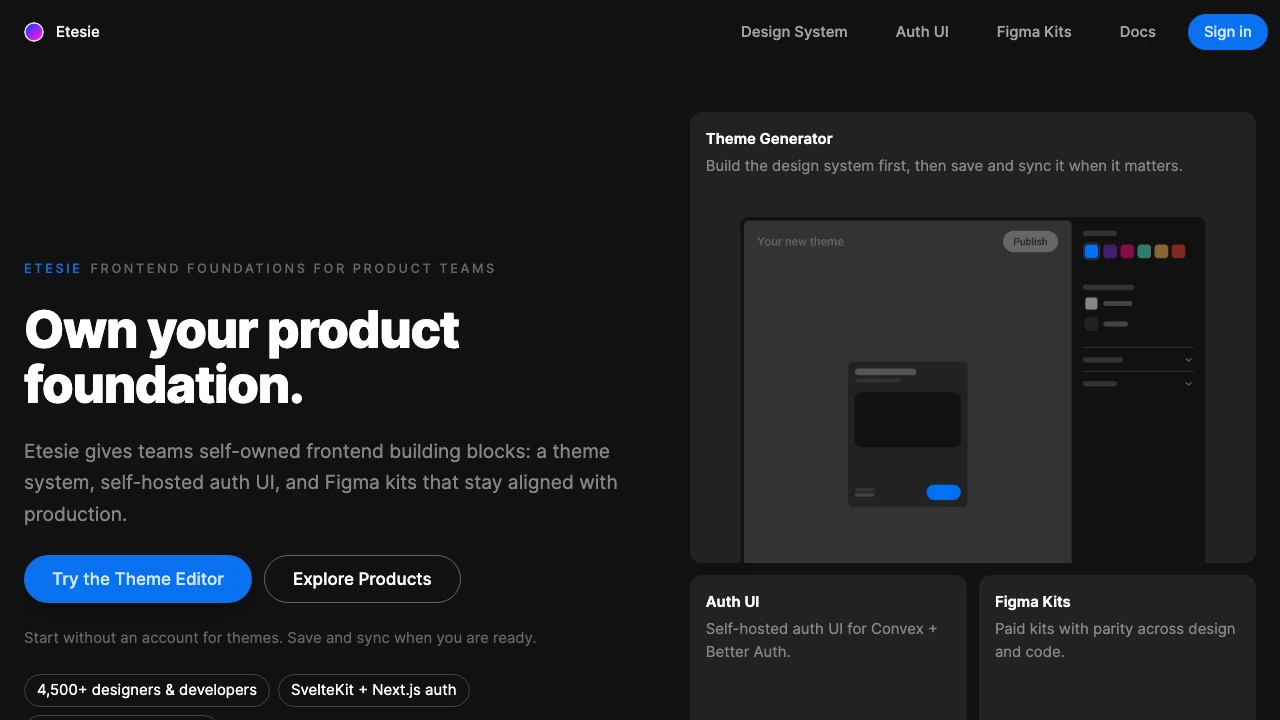
Task: Click 'Paid kits with parity' description text
Action: tap(1115, 640)
